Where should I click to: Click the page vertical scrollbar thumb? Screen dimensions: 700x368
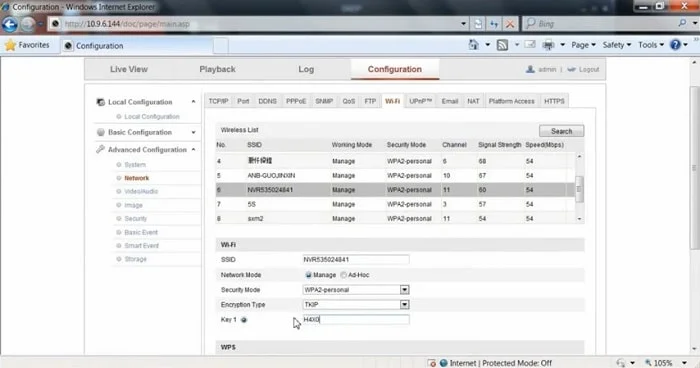pyautogui.click(x=695, y=167)
